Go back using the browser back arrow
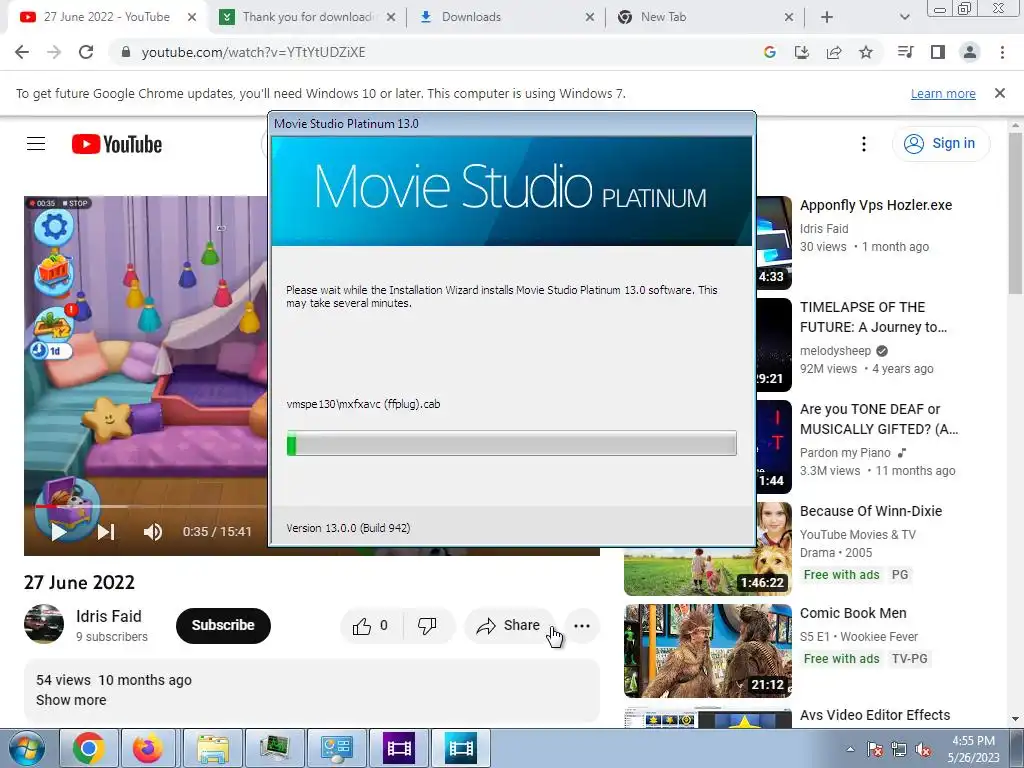The width and height of the screenshot is (1024, 768). (x=22, y=52)
